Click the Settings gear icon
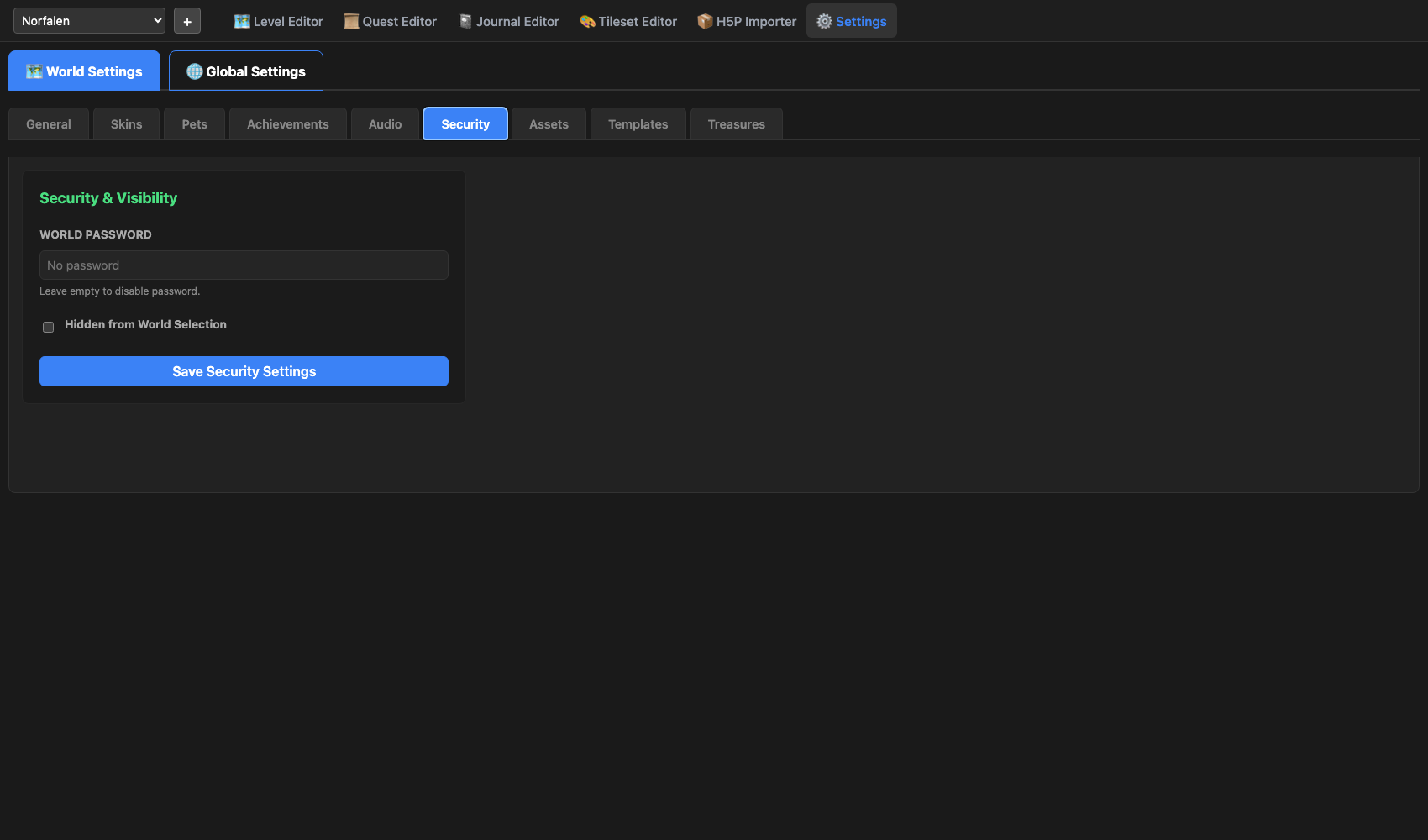This screenshot has width=1428, height=840. (824, 22)
